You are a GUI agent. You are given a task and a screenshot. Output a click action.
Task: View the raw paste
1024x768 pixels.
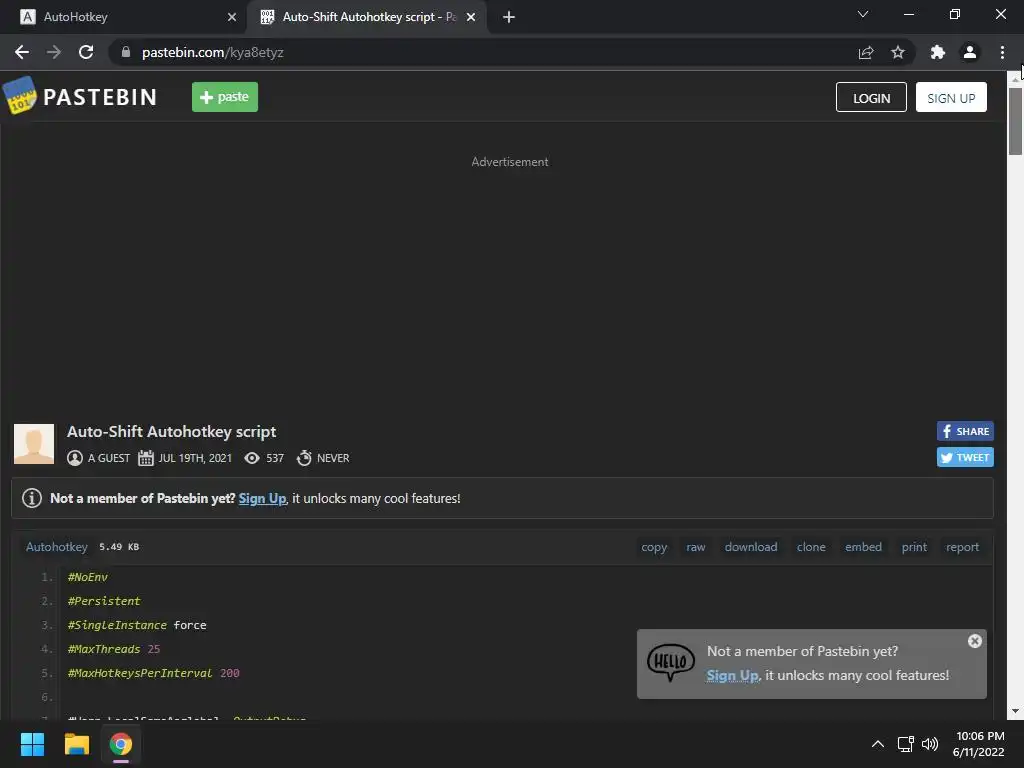pyautogui.click(x=696, y=547)
